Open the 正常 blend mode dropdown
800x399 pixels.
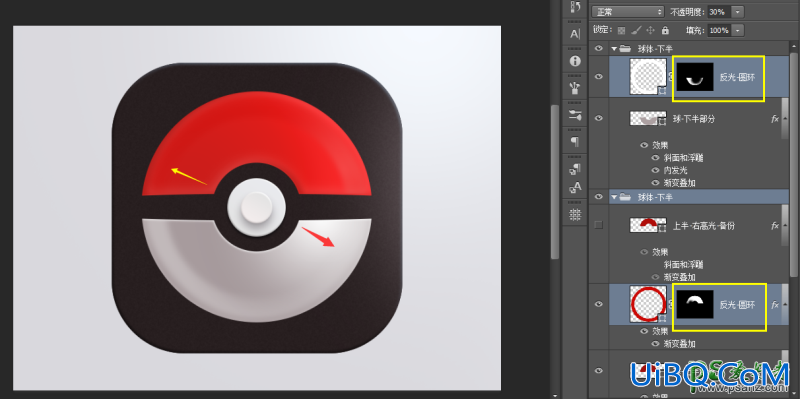(628, 11)
